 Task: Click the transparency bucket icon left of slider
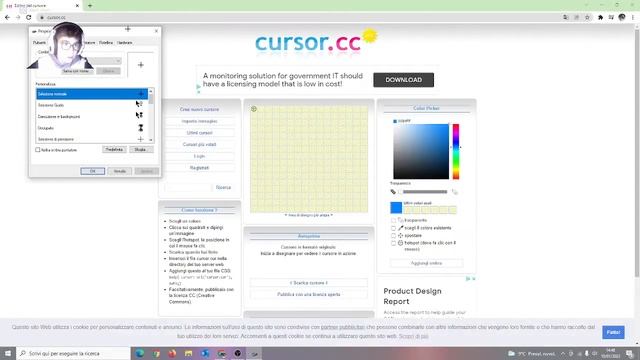click(x=393, y=192)
